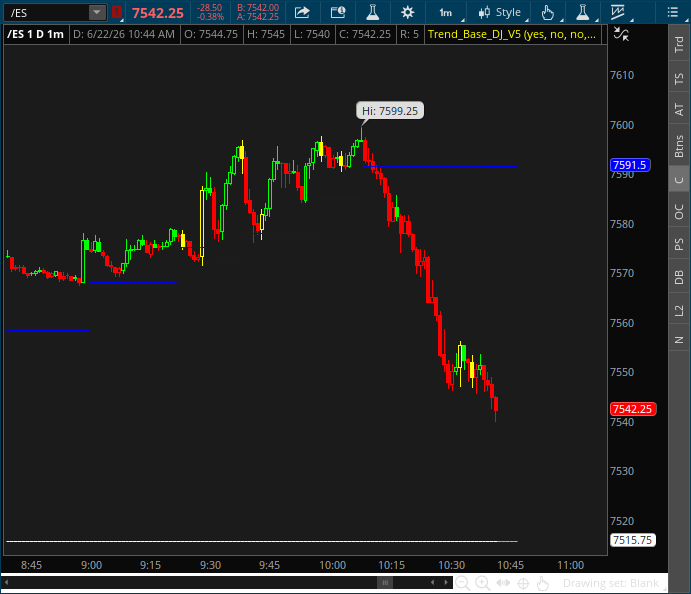Open the Trd side tab
This screenshot has height=594, width=691.
679,44
